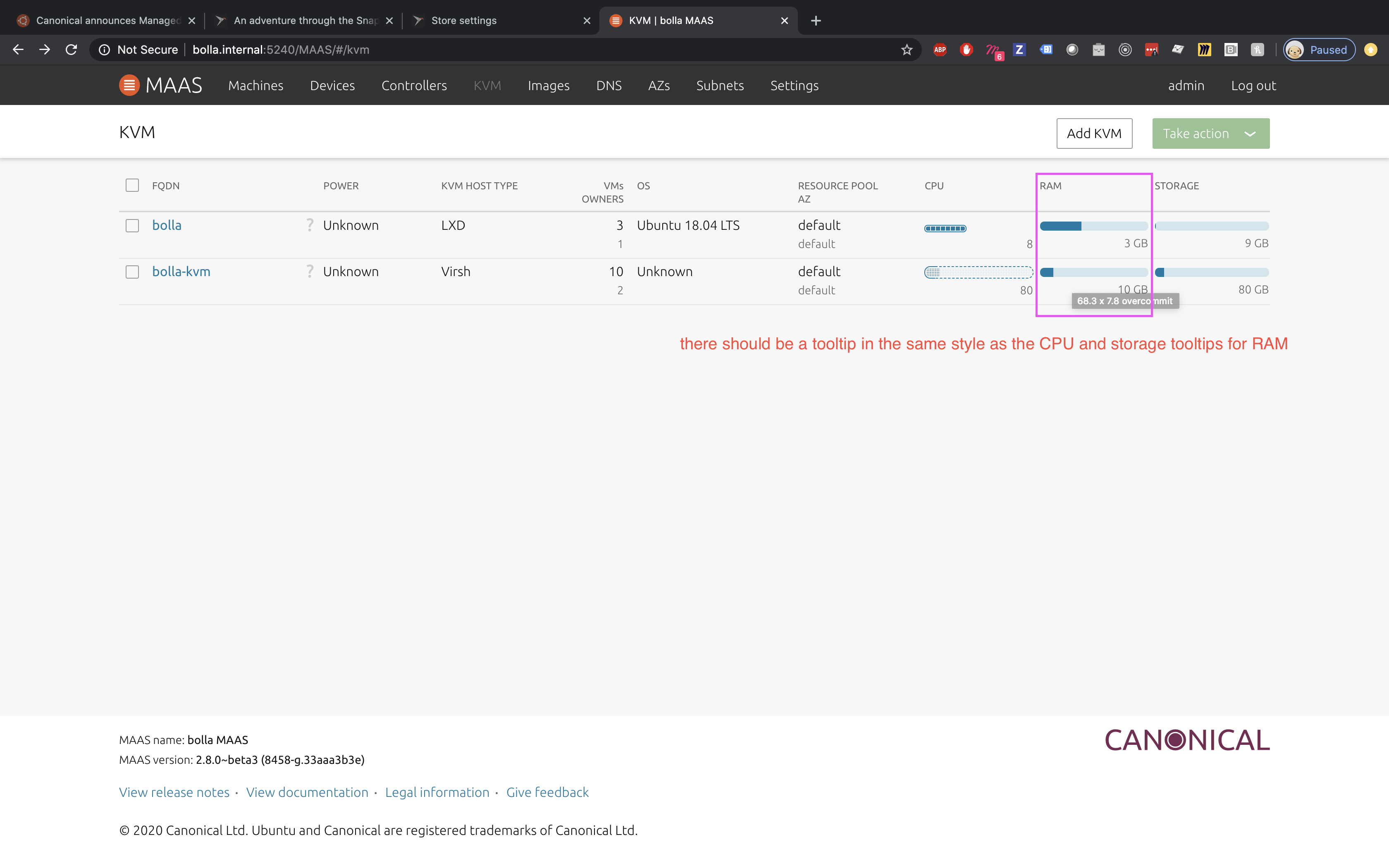Open the Subnets menu item
1389x868 pixels.
(x=720, y=85)
